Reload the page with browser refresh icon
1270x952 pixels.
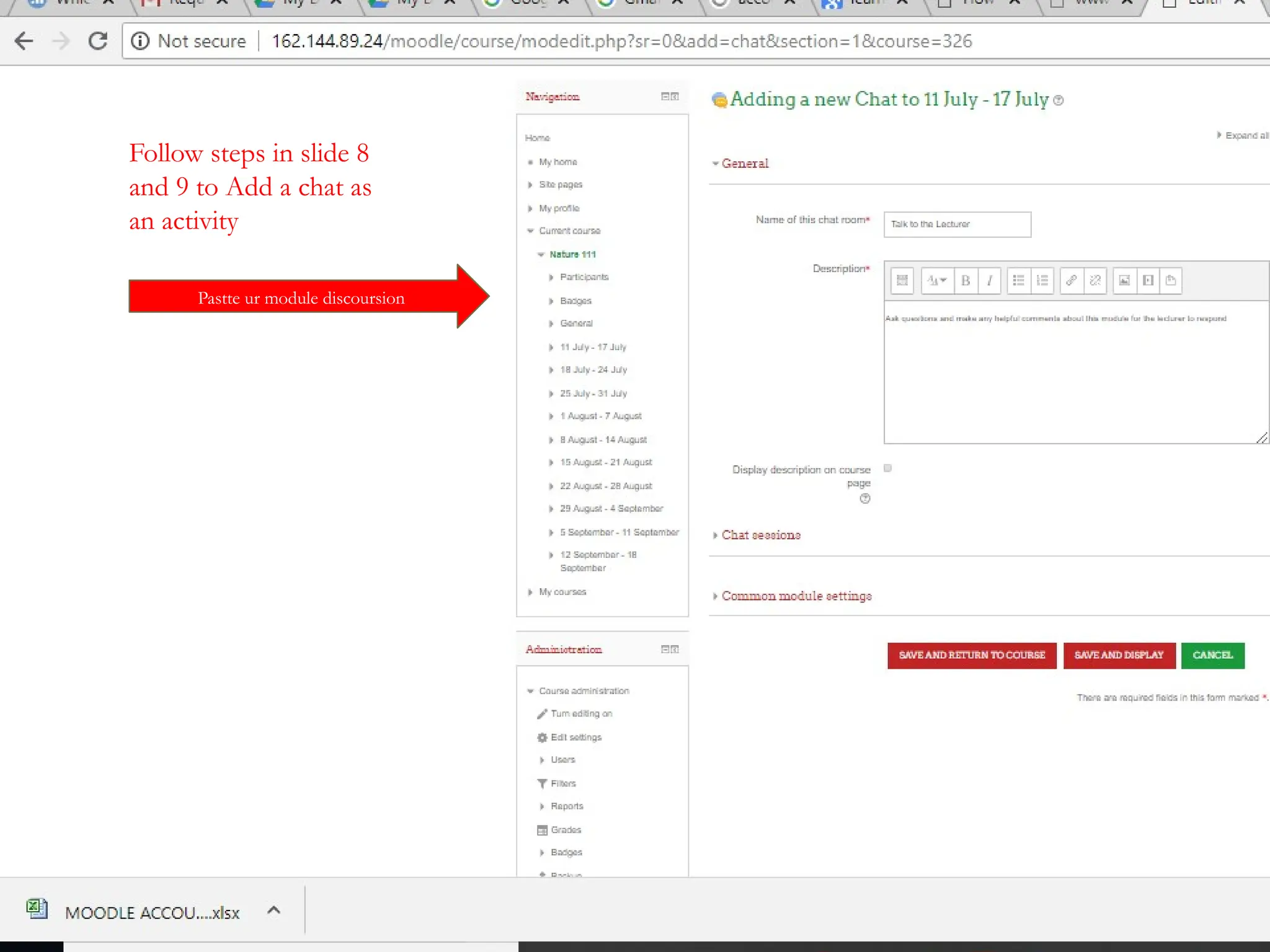[97, 41]
